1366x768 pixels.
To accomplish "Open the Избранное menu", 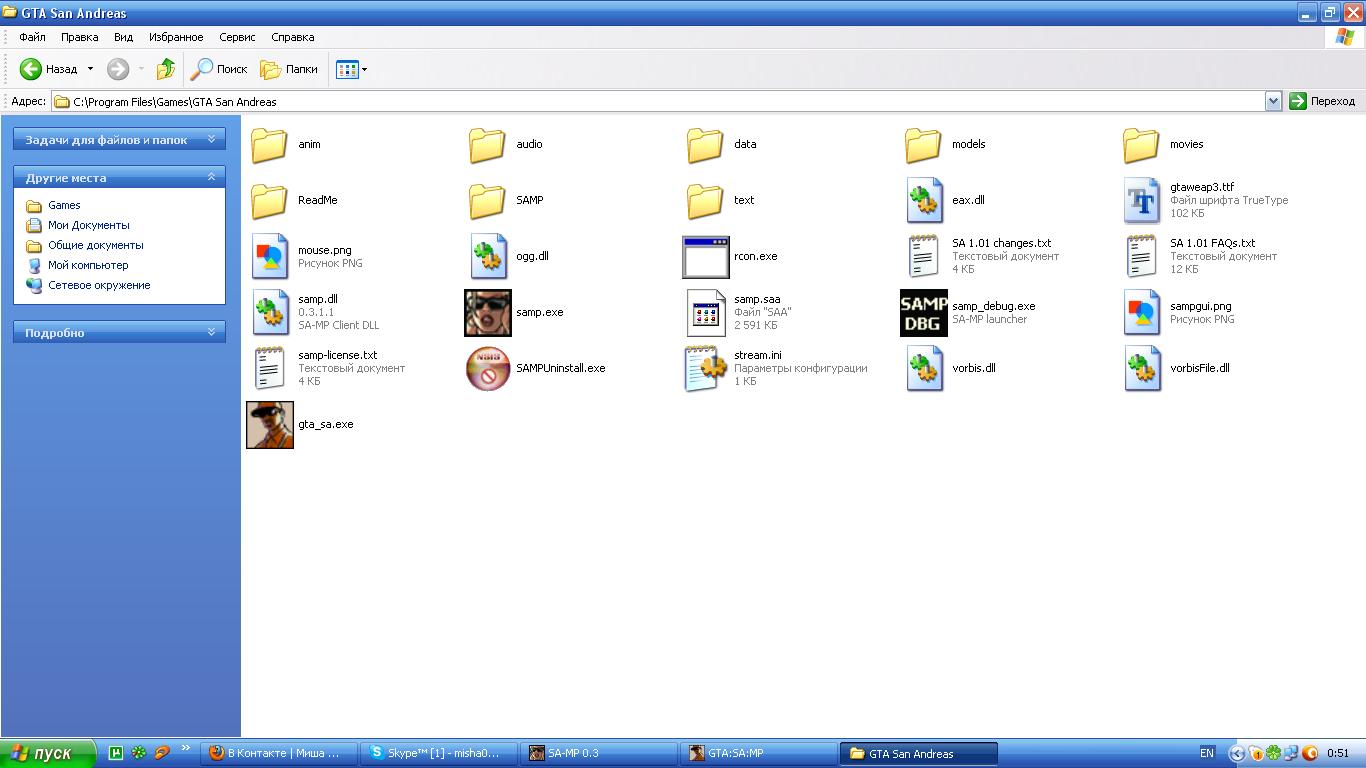I will 176,37.
